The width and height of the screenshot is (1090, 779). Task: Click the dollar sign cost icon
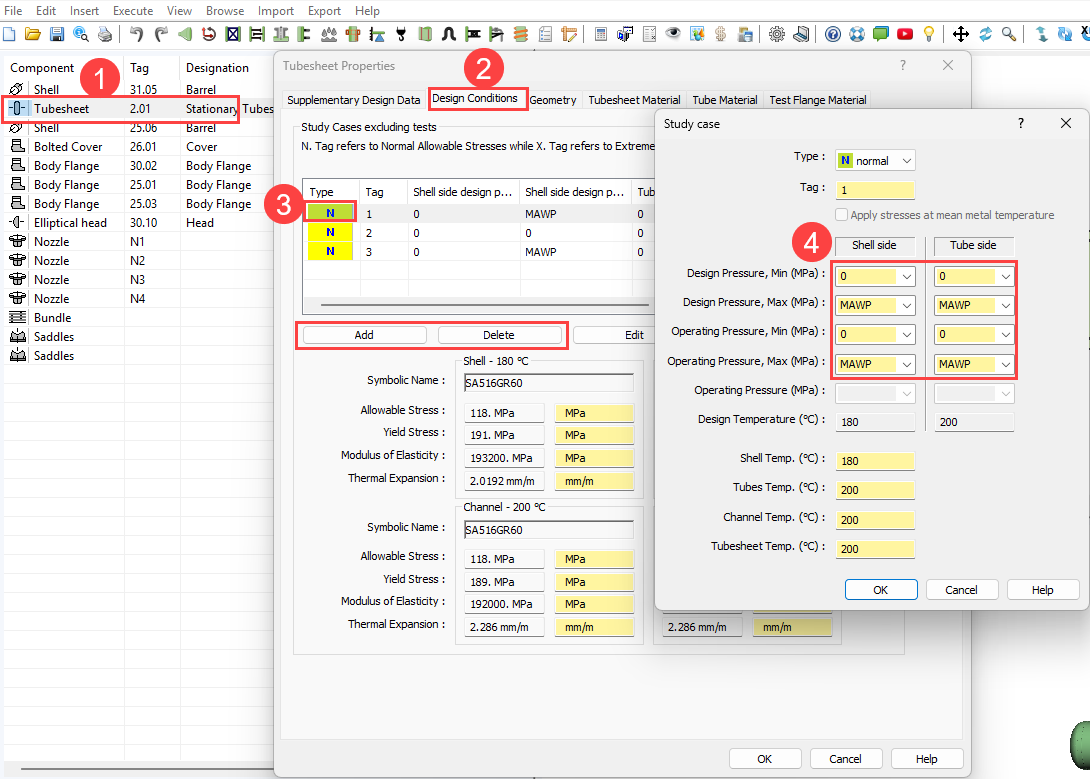pos(721,34)
